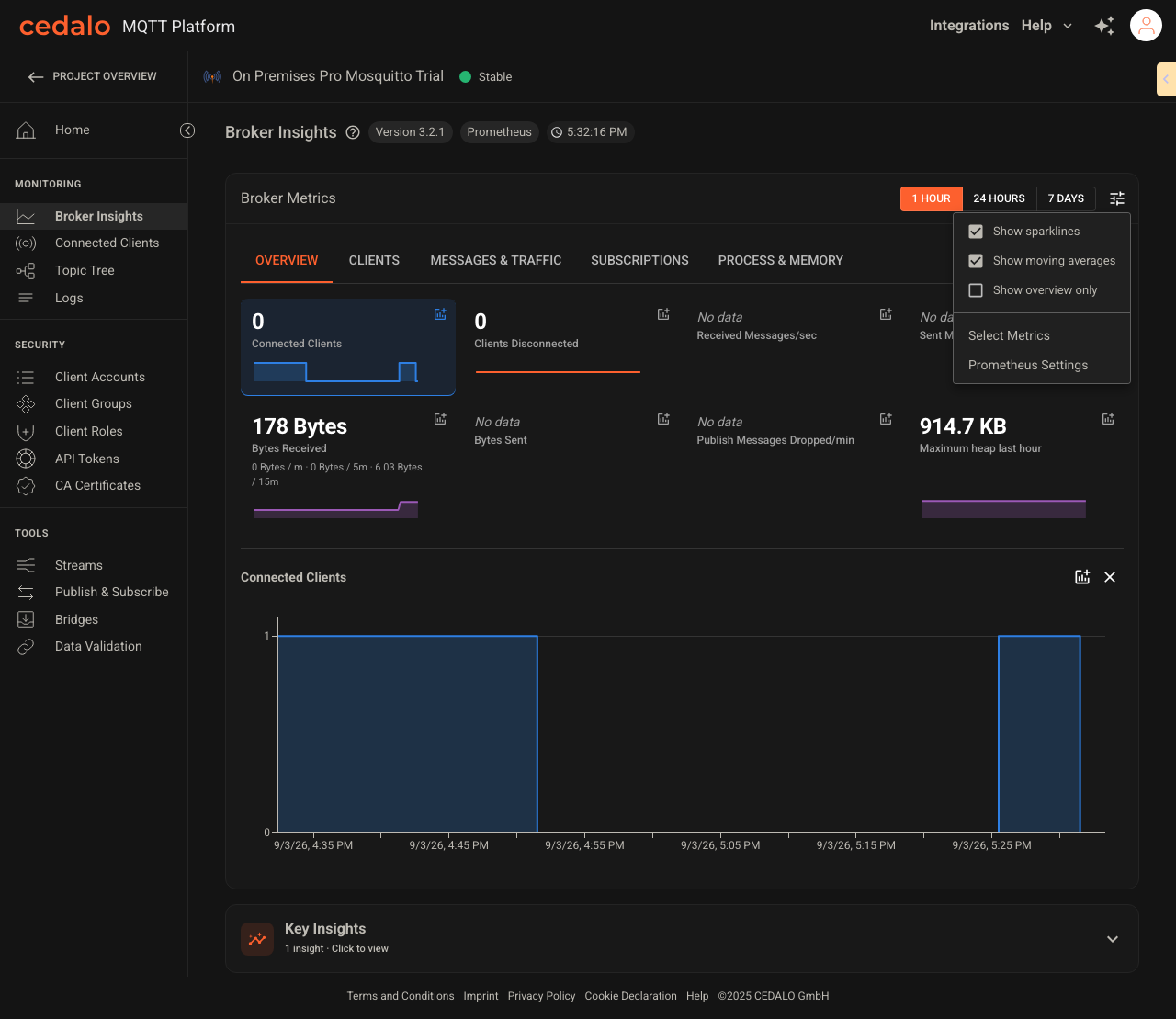The width and height of the screenshot is (1176, 1019).
Task: Click chart icon on Bytes Sent card
Action: point(663,419)
